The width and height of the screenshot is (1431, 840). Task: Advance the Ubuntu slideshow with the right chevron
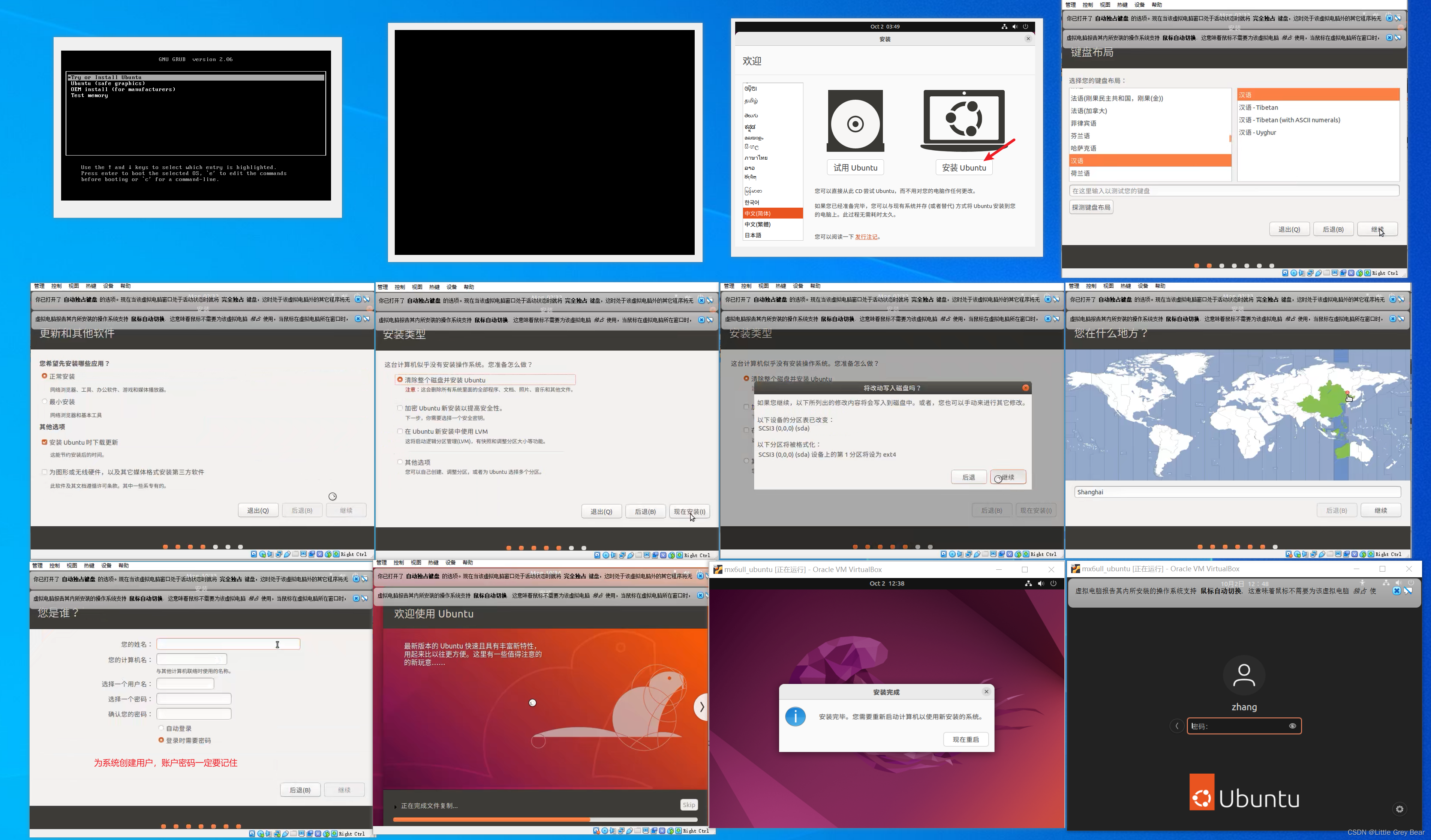(x=702, y=707)
